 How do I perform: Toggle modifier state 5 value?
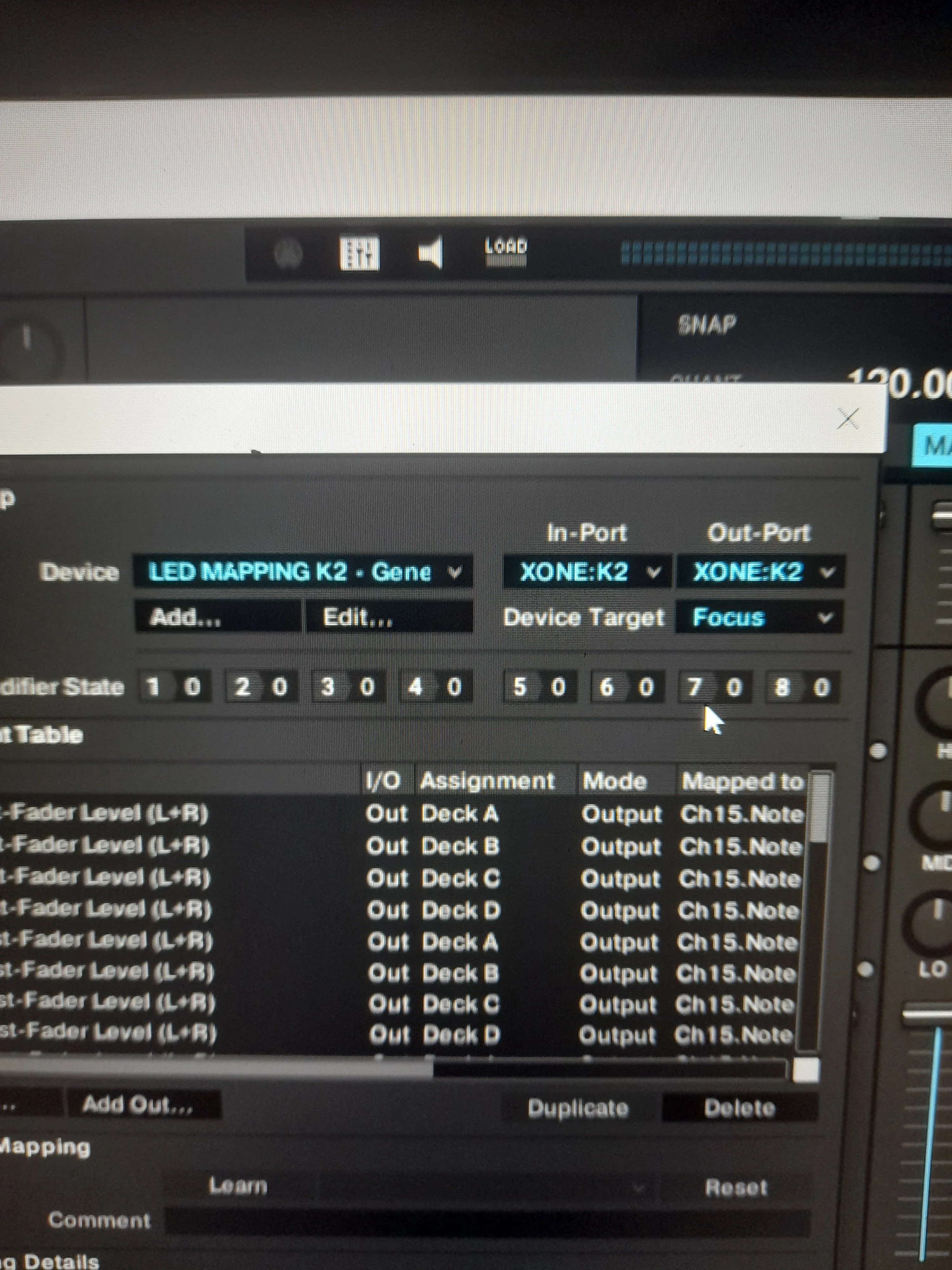pyautogui.click(x=558, y=687)
